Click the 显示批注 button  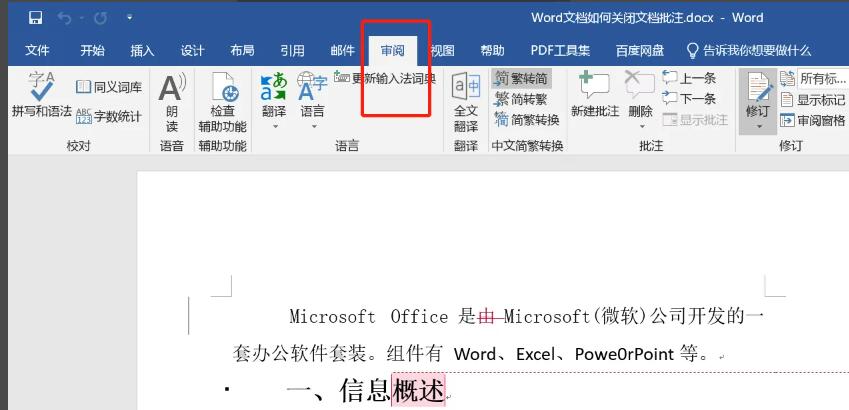696,119
